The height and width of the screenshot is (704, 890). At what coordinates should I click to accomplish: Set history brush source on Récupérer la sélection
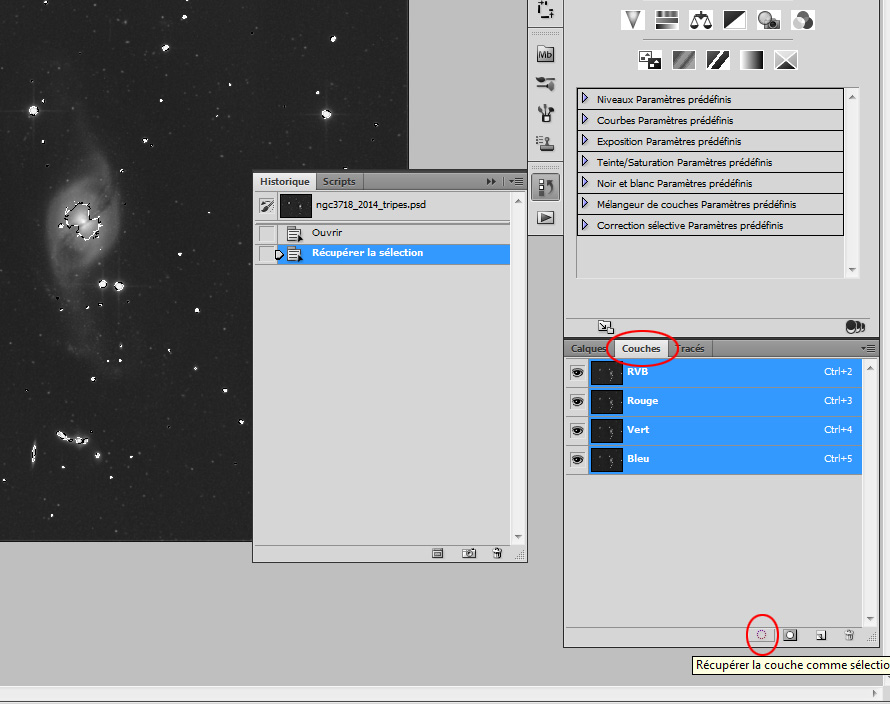(x=267, y=254)
